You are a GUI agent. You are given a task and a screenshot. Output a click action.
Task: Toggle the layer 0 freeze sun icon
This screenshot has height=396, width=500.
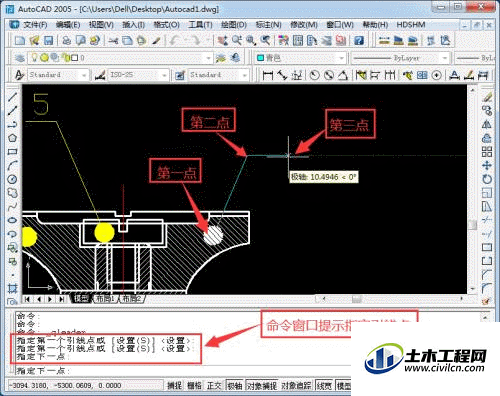coord(44,58)
